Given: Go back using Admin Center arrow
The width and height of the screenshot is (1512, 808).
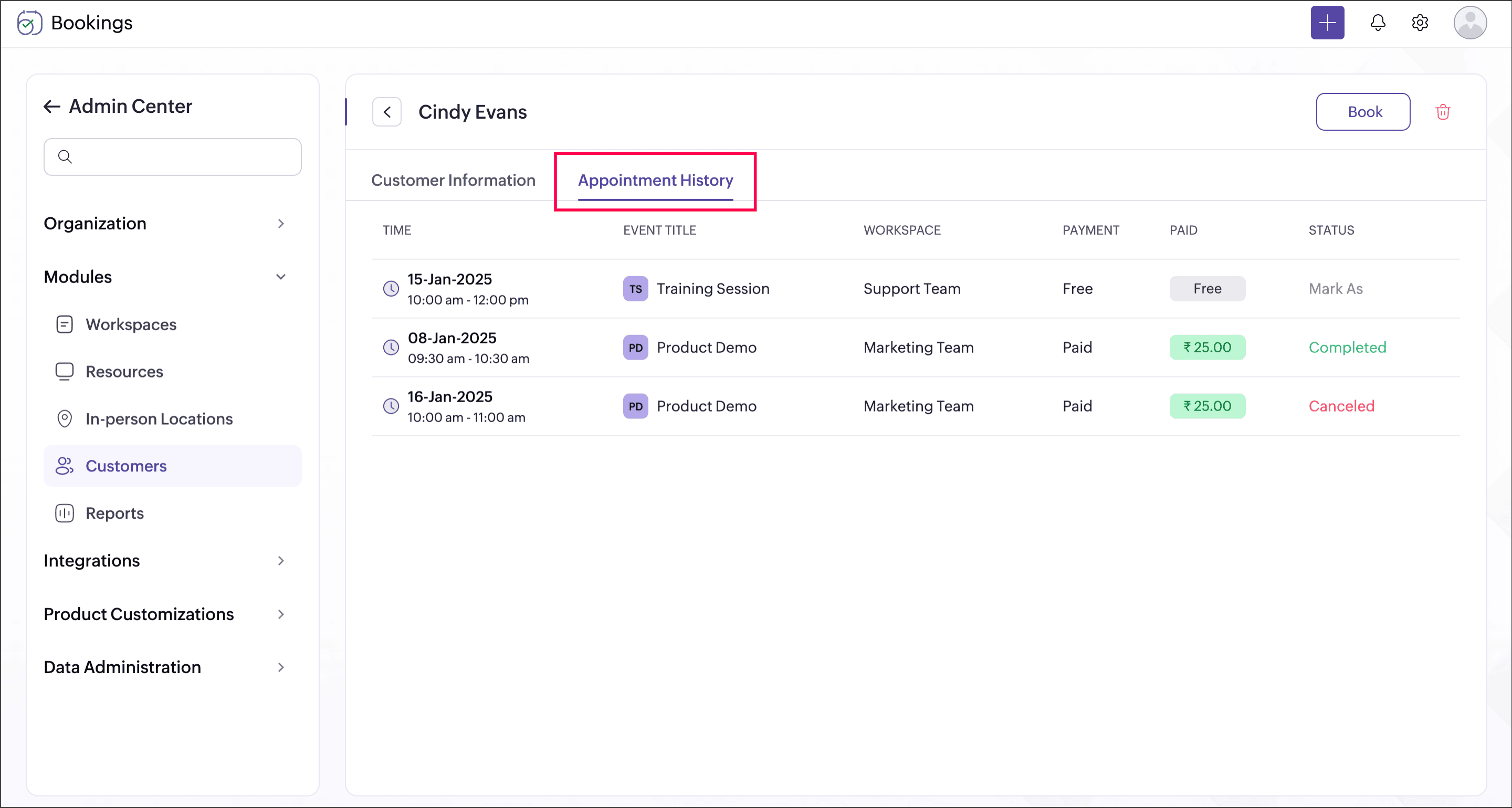Looking at the screenshot, I should (51, 107).
